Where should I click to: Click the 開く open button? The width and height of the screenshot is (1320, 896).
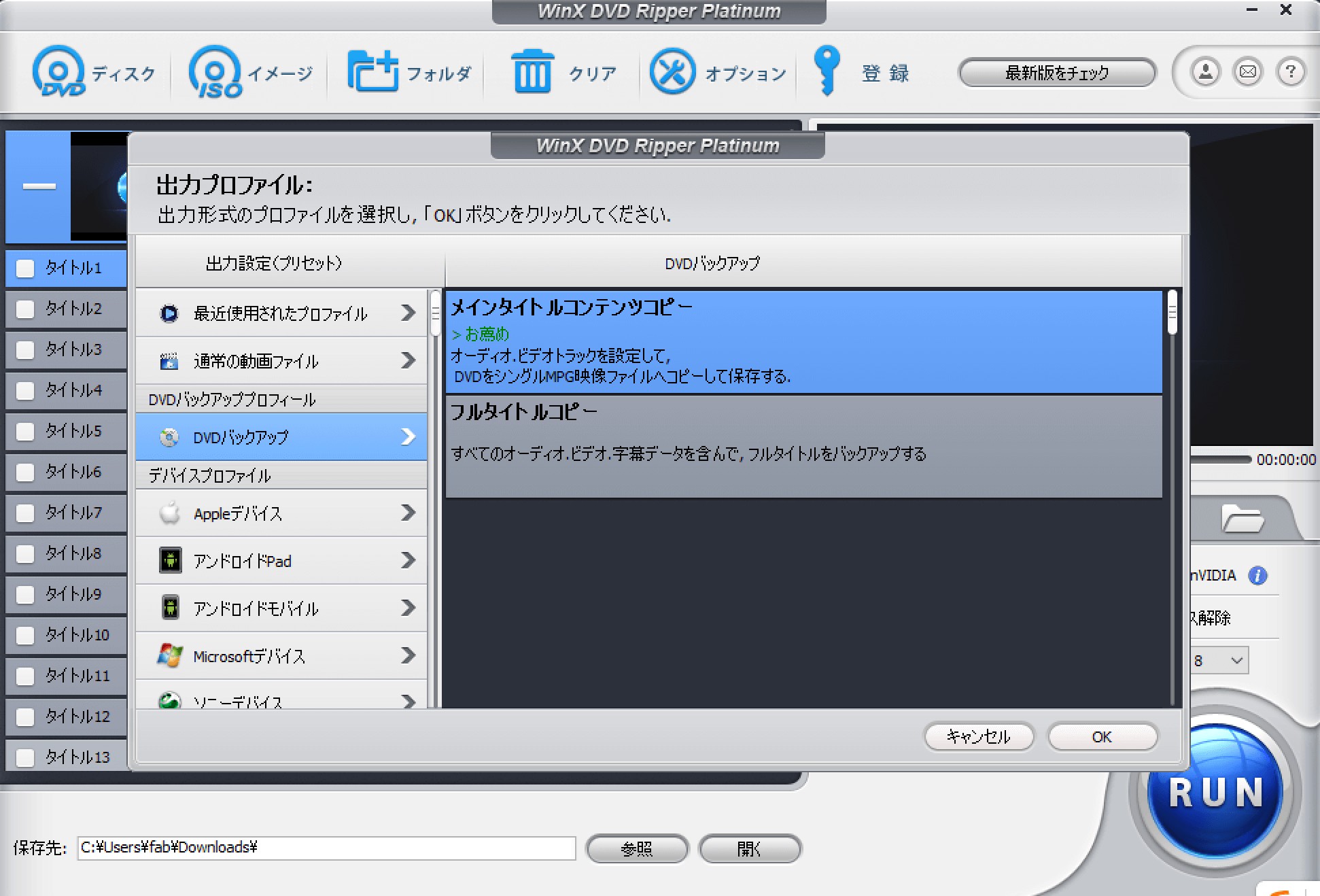[x=750, y=849]
